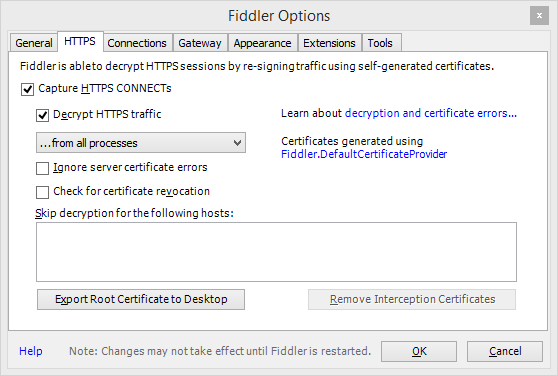Close the Fiddler Options window
This screenshot has height=376, width=558.
point(539,16)
